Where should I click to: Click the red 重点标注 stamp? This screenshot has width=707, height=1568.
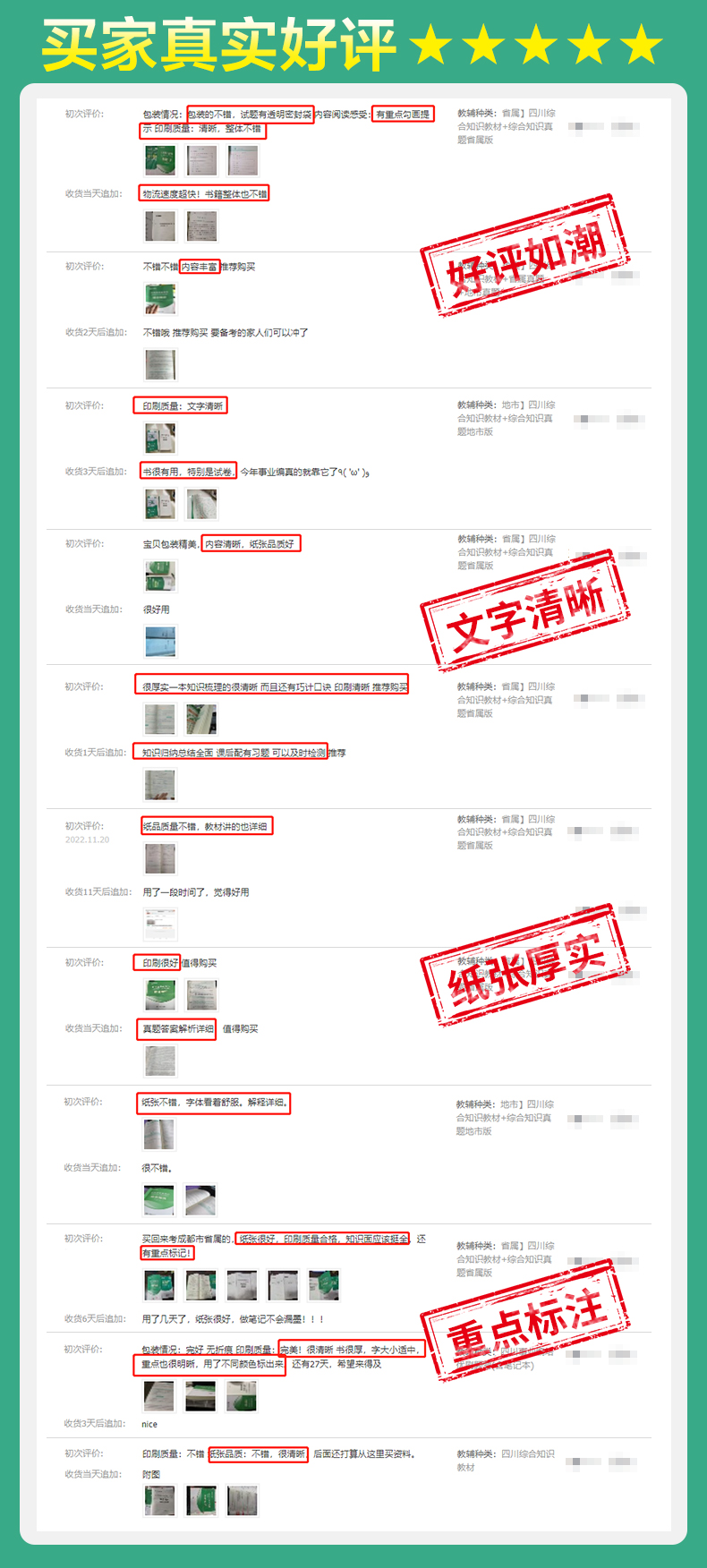pyautogui.click(x=526, y=1320)
